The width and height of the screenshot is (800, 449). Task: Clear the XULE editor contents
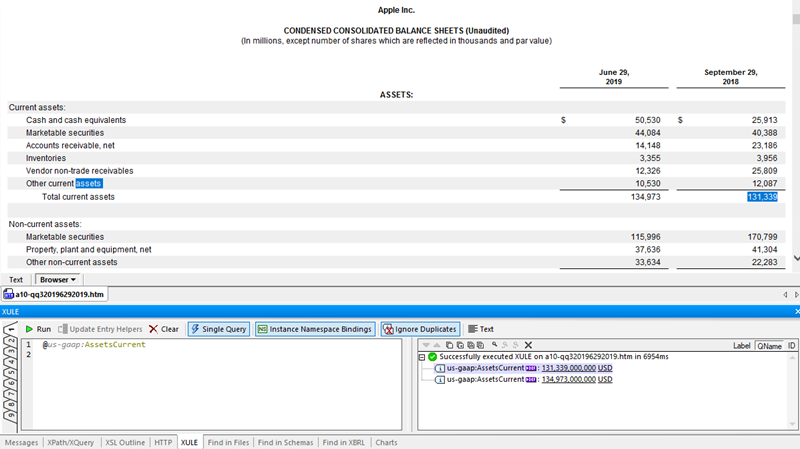[x=163, y=329]
